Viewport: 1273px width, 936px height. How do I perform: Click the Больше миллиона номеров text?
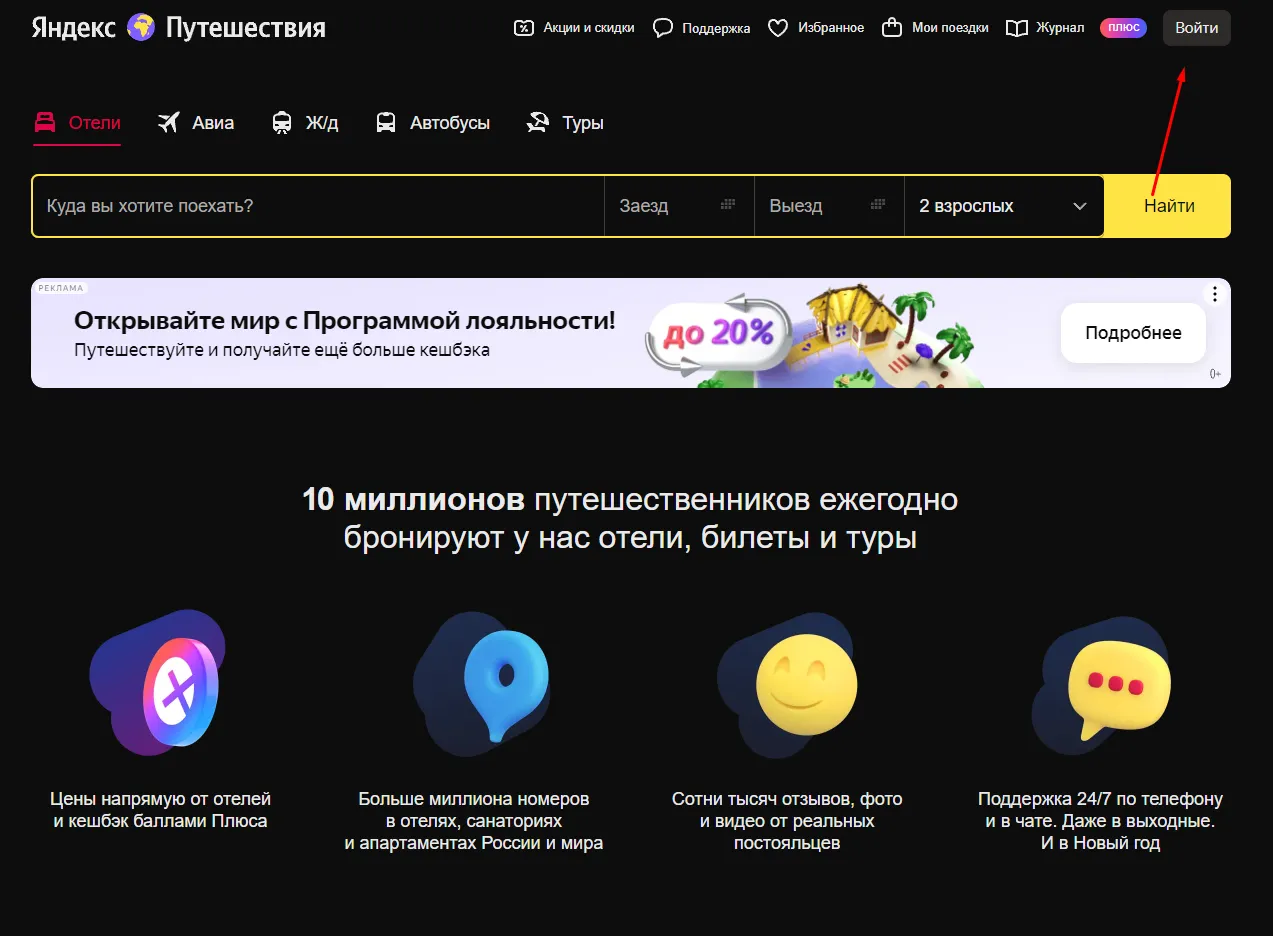[474, 821]
